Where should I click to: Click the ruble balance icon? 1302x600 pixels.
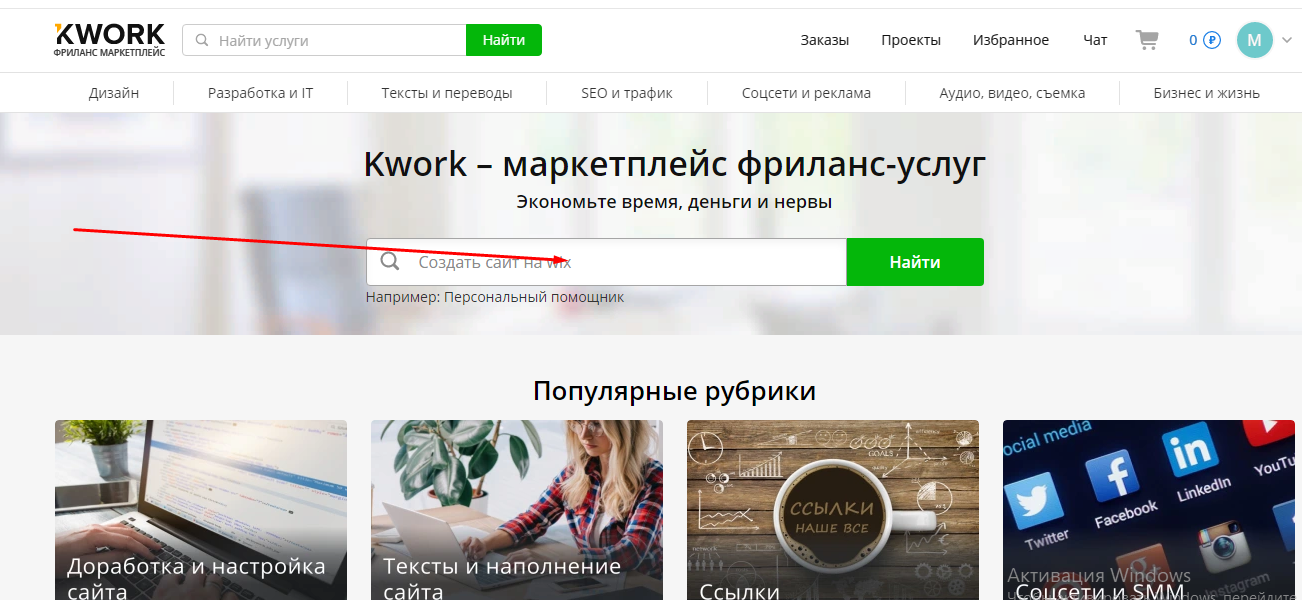click(x=1212, y=40)
